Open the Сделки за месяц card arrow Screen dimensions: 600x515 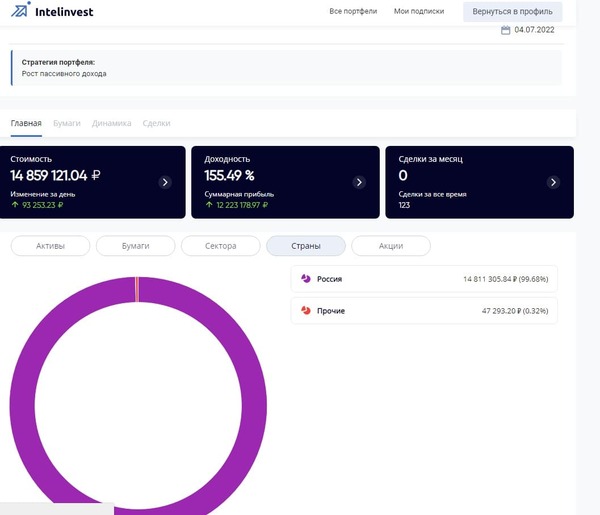(x=553, y=182)
